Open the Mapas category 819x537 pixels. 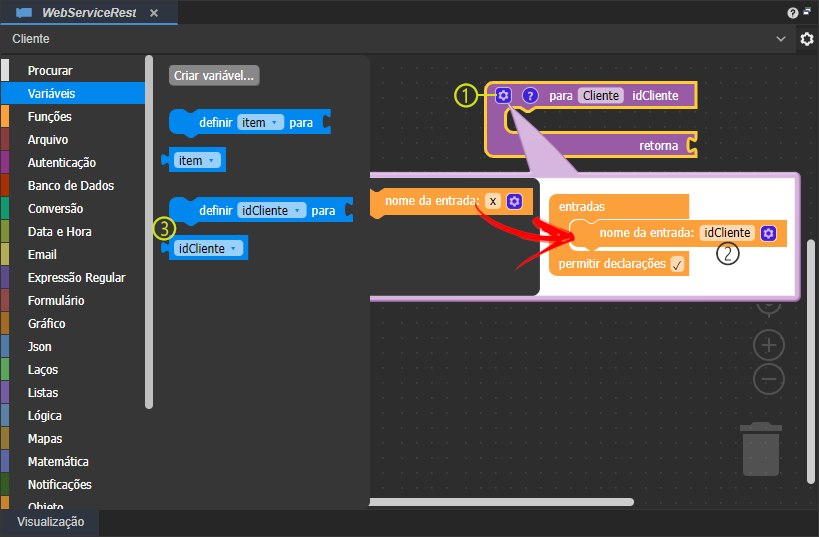click(x=73, y=438)
